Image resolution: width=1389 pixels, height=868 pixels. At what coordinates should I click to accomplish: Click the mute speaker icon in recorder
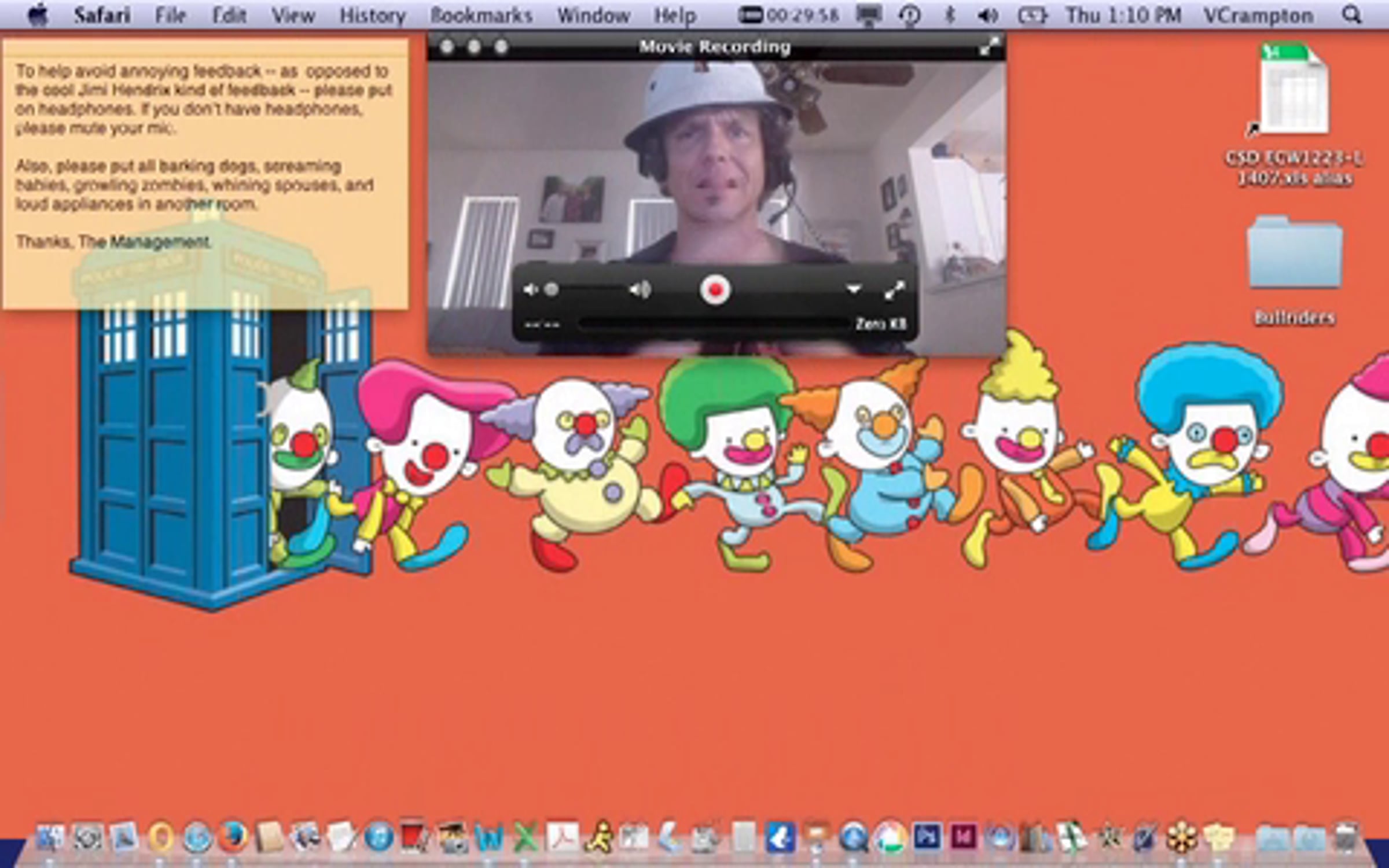[x=530, y=289]
